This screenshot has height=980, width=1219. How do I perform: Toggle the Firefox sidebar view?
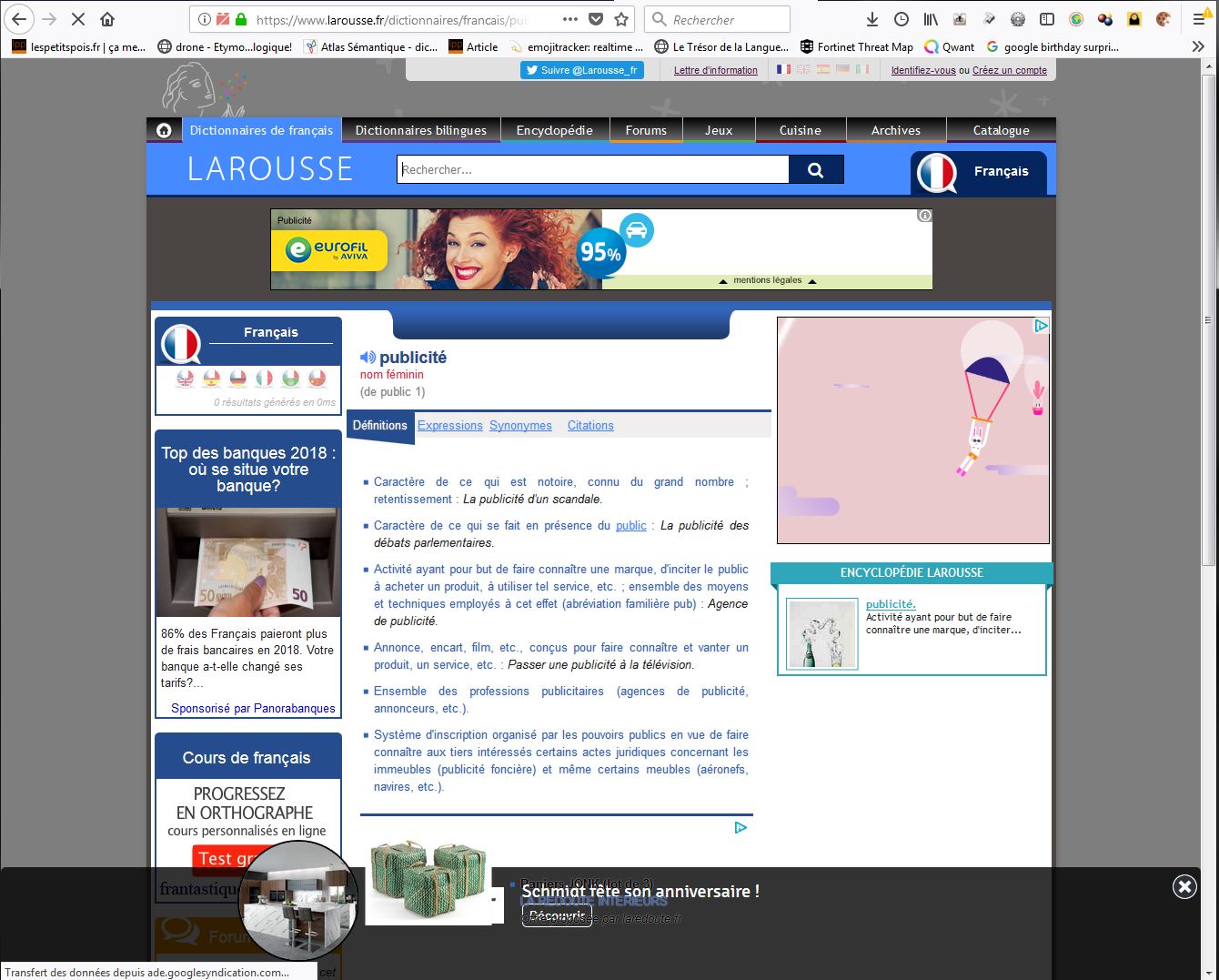[1047, 19]
